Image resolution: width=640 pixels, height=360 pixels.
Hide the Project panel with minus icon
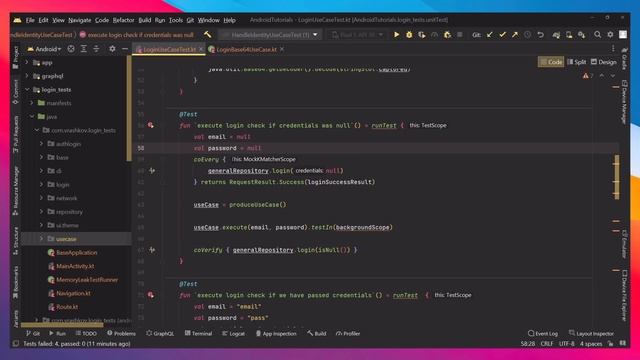pos(125,49)
